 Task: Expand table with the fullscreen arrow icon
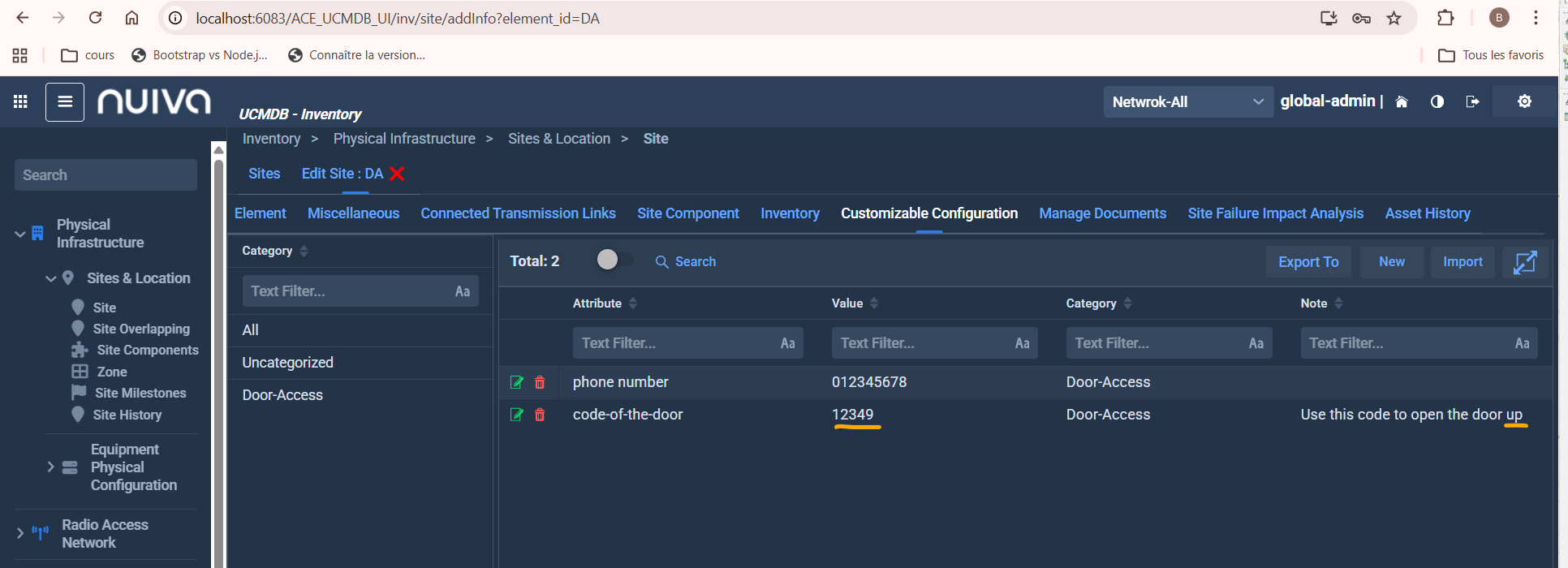tap(1525, 262)
